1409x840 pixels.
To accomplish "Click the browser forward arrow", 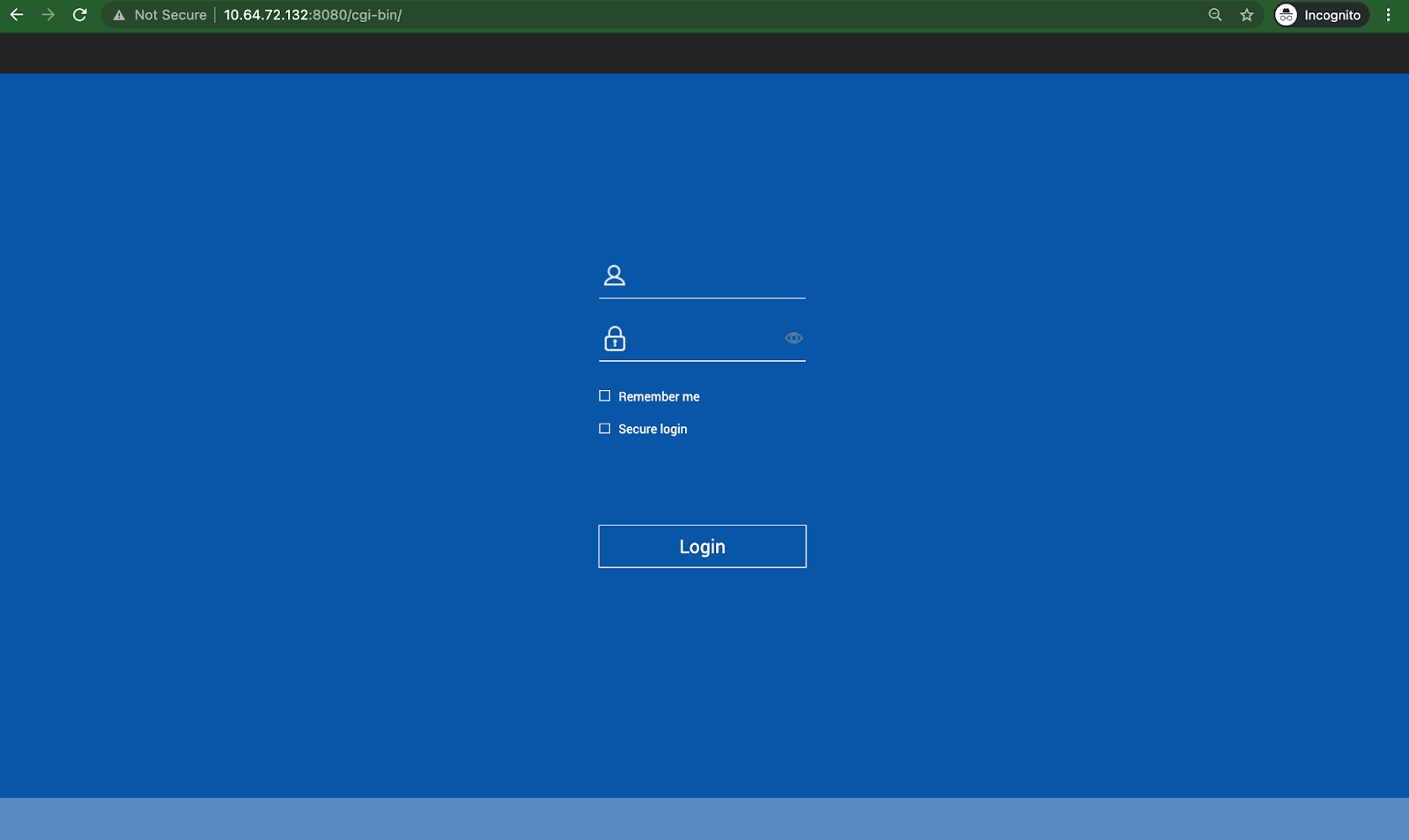I will pos(48,15).
